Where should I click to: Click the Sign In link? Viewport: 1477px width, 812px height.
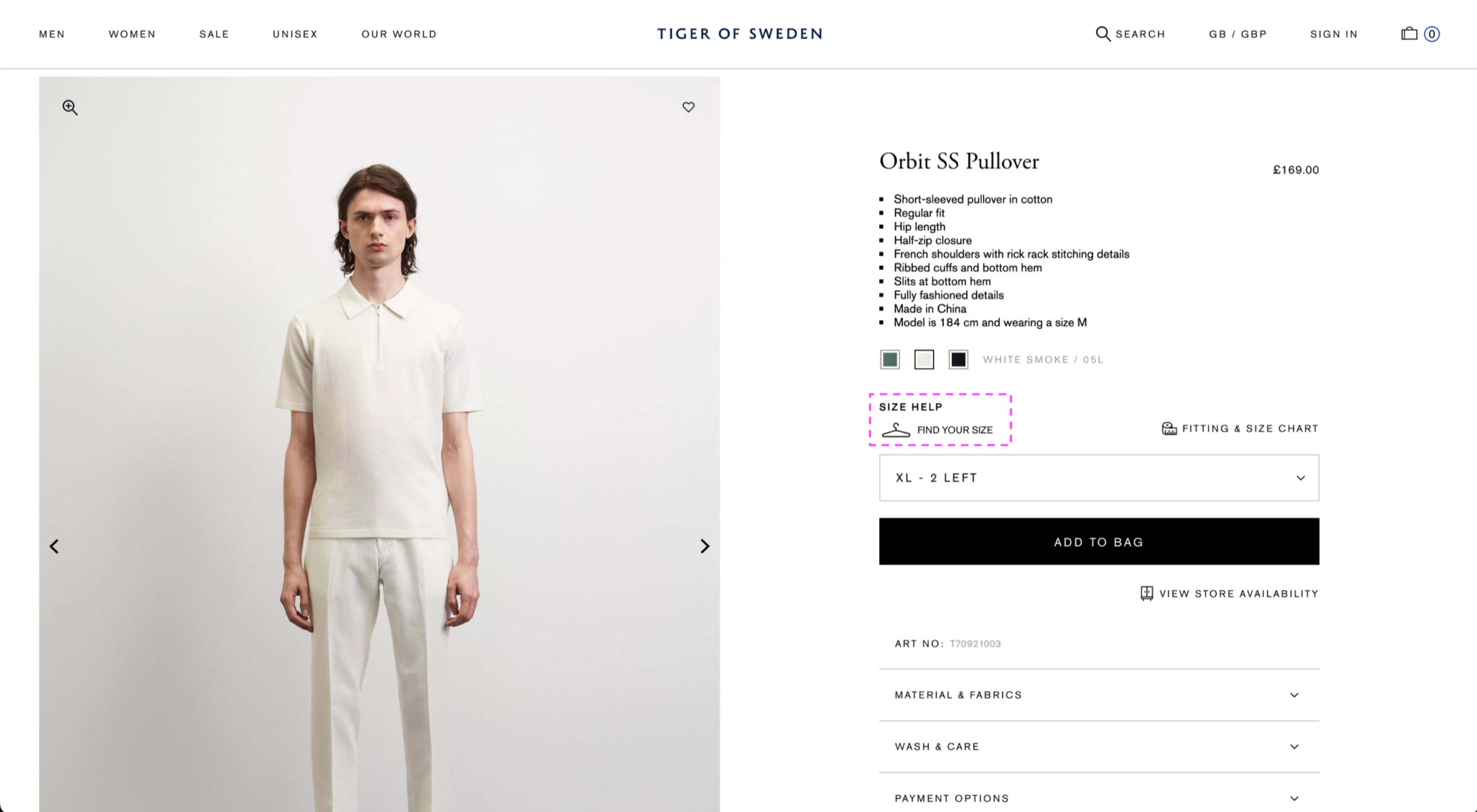pyautogui.click(x=1333, y=34)
